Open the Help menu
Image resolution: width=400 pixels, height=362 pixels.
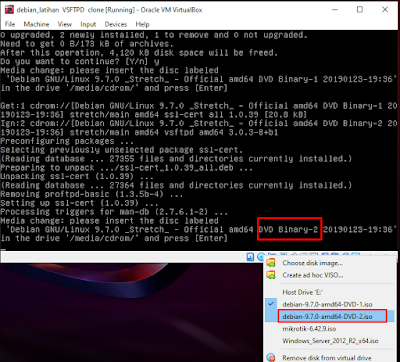(142, 24)
